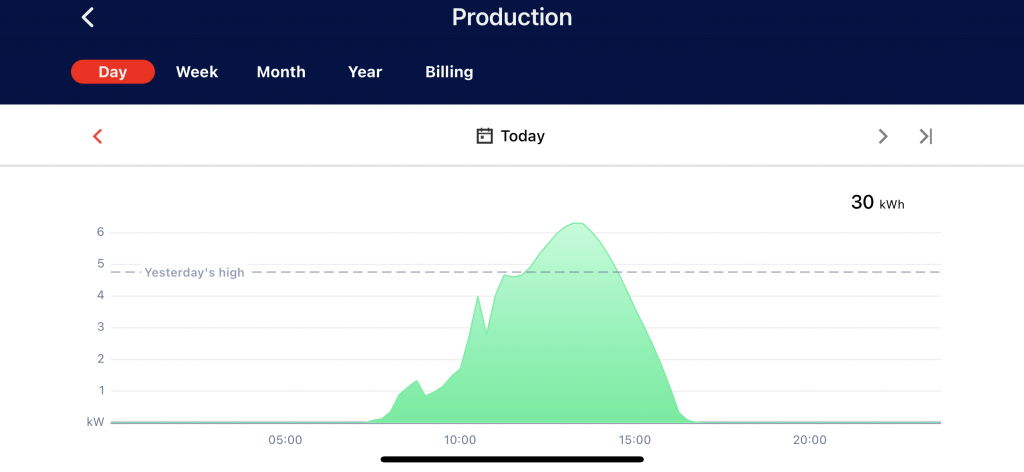Advance to next day using gray chevron
Viewport: 1024px width, 472px height.
click(882, 137)
